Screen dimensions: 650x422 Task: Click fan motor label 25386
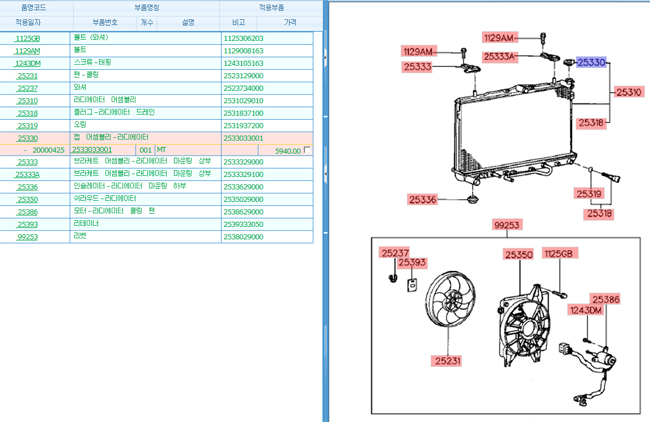point(605,299)
